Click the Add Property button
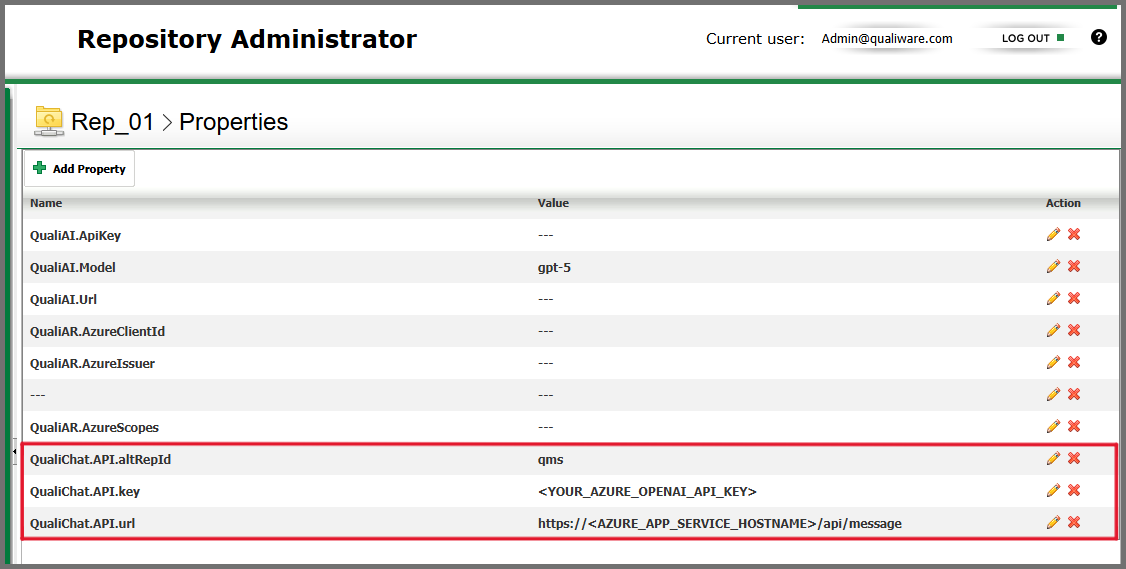This screenshot has height=569, width=1126. point(80,169)
